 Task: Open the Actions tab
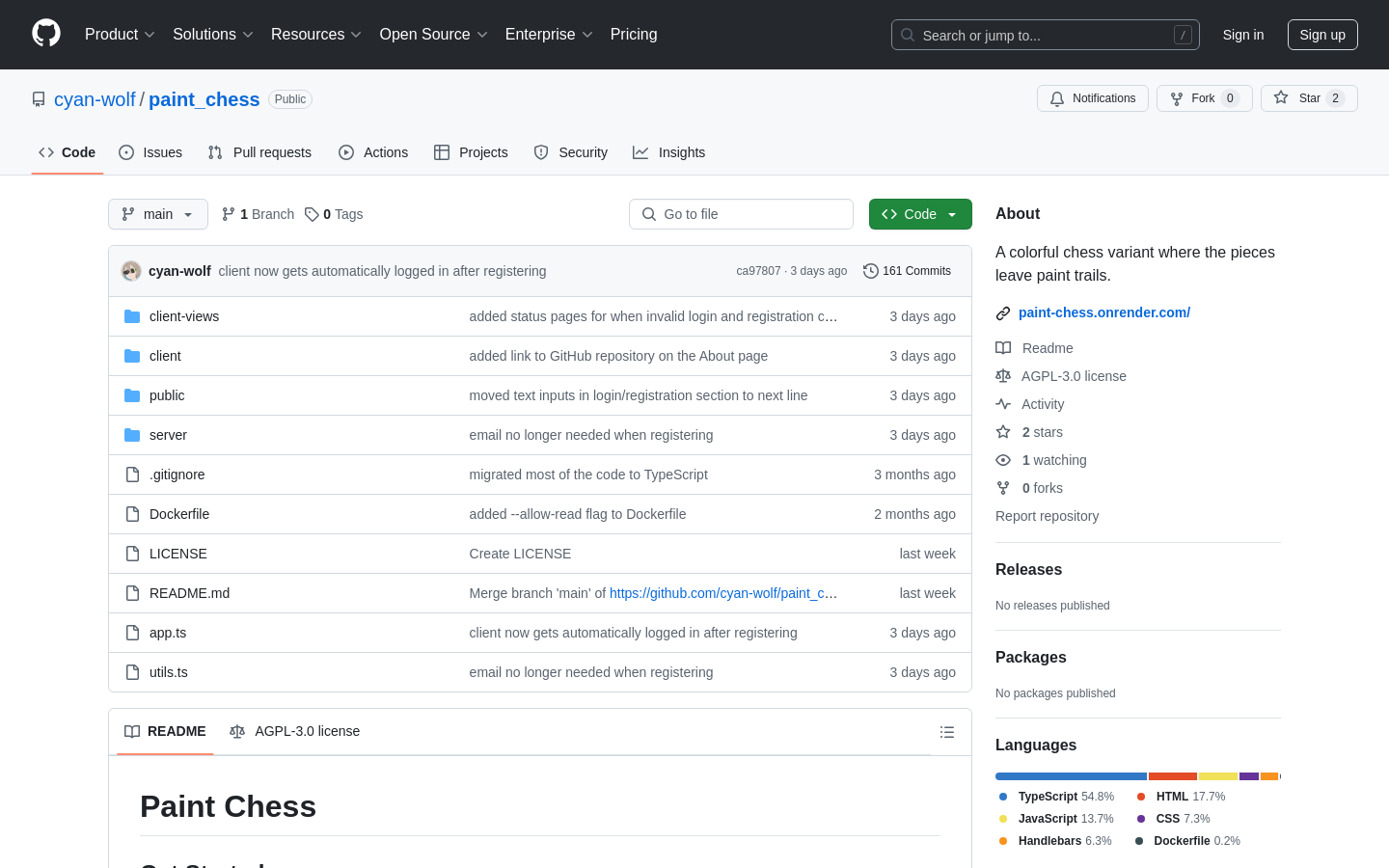tap(373, 152)
